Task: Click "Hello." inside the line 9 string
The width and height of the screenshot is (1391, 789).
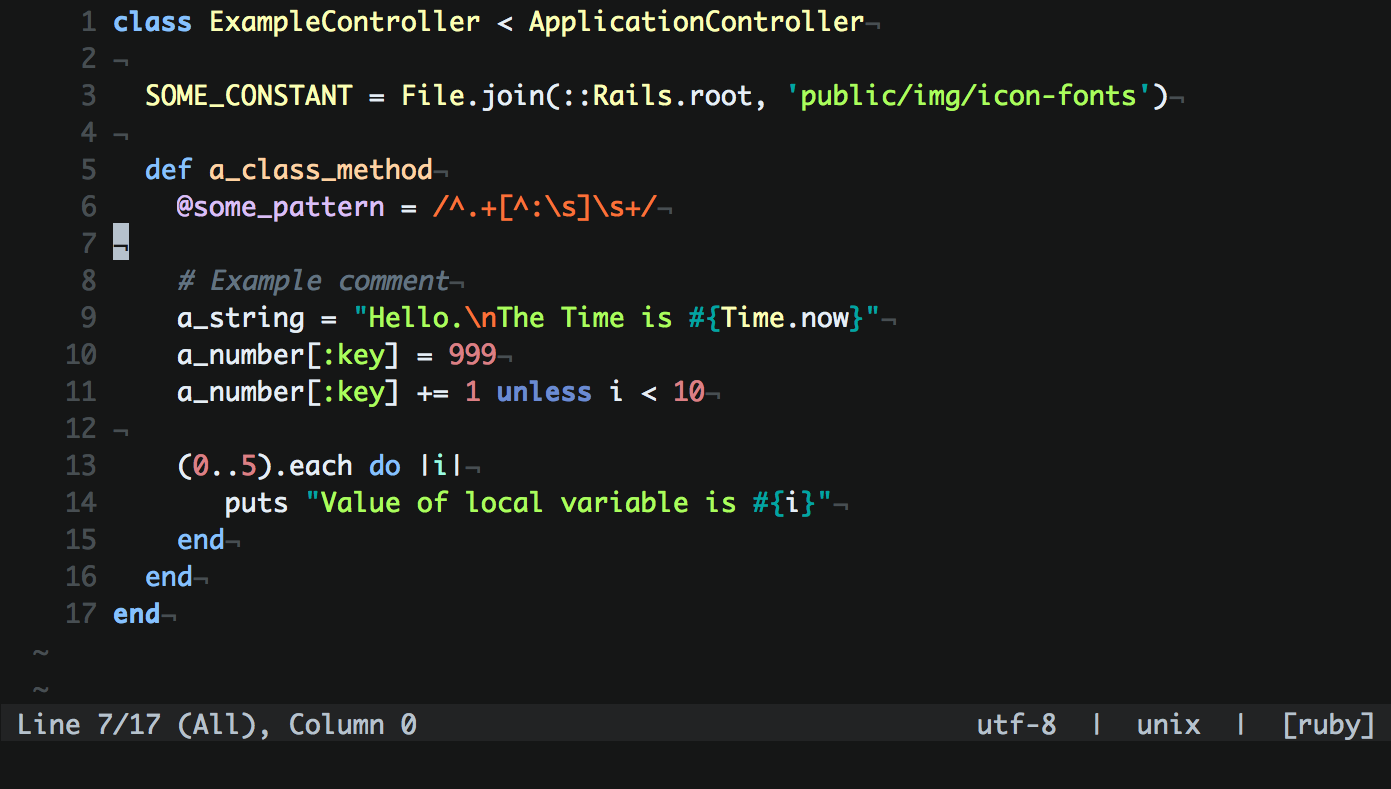Action: [417, 318]
